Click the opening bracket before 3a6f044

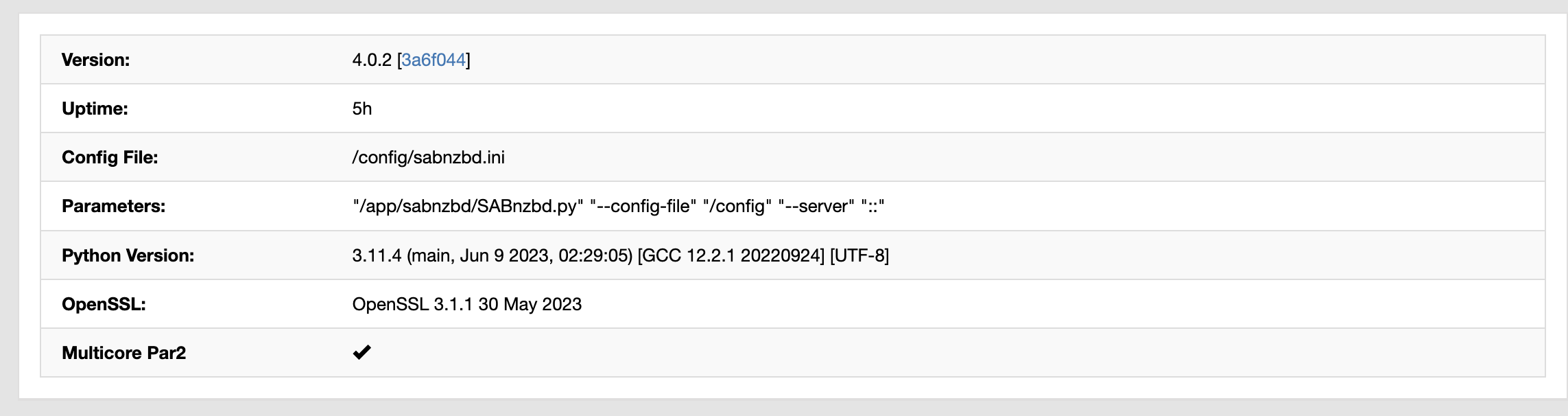click(401, 59)
